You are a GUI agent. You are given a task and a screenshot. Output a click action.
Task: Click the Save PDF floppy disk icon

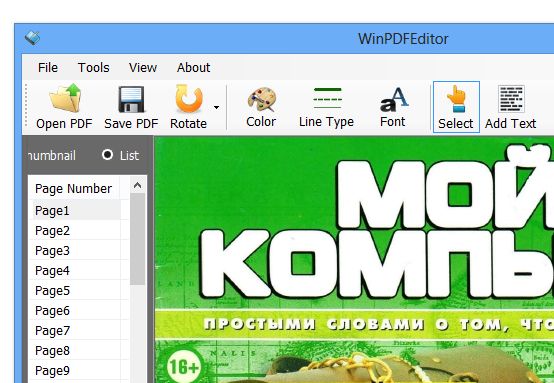point(131,99)
